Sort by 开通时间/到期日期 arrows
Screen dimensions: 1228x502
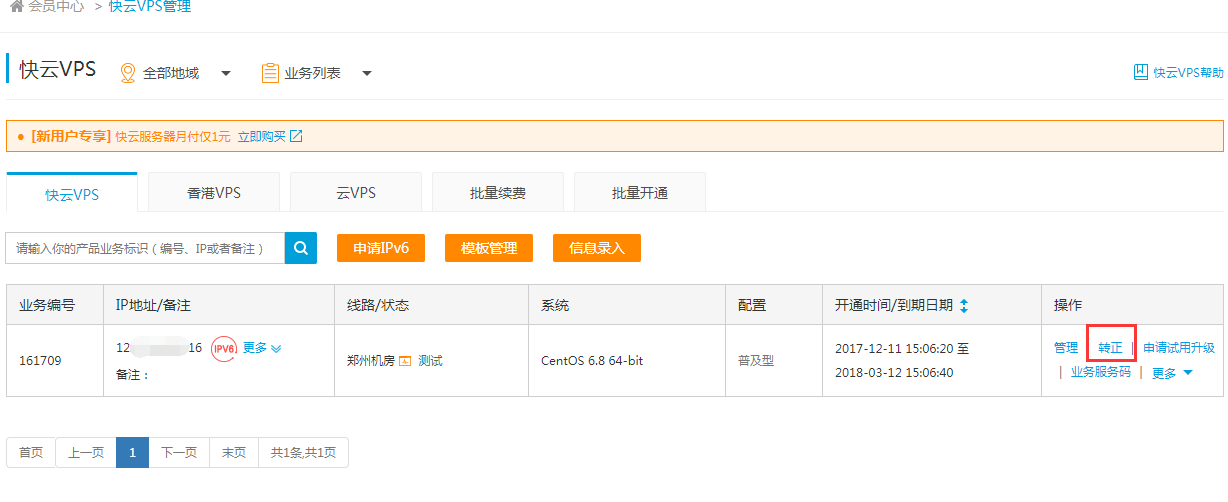coord(963,305)
